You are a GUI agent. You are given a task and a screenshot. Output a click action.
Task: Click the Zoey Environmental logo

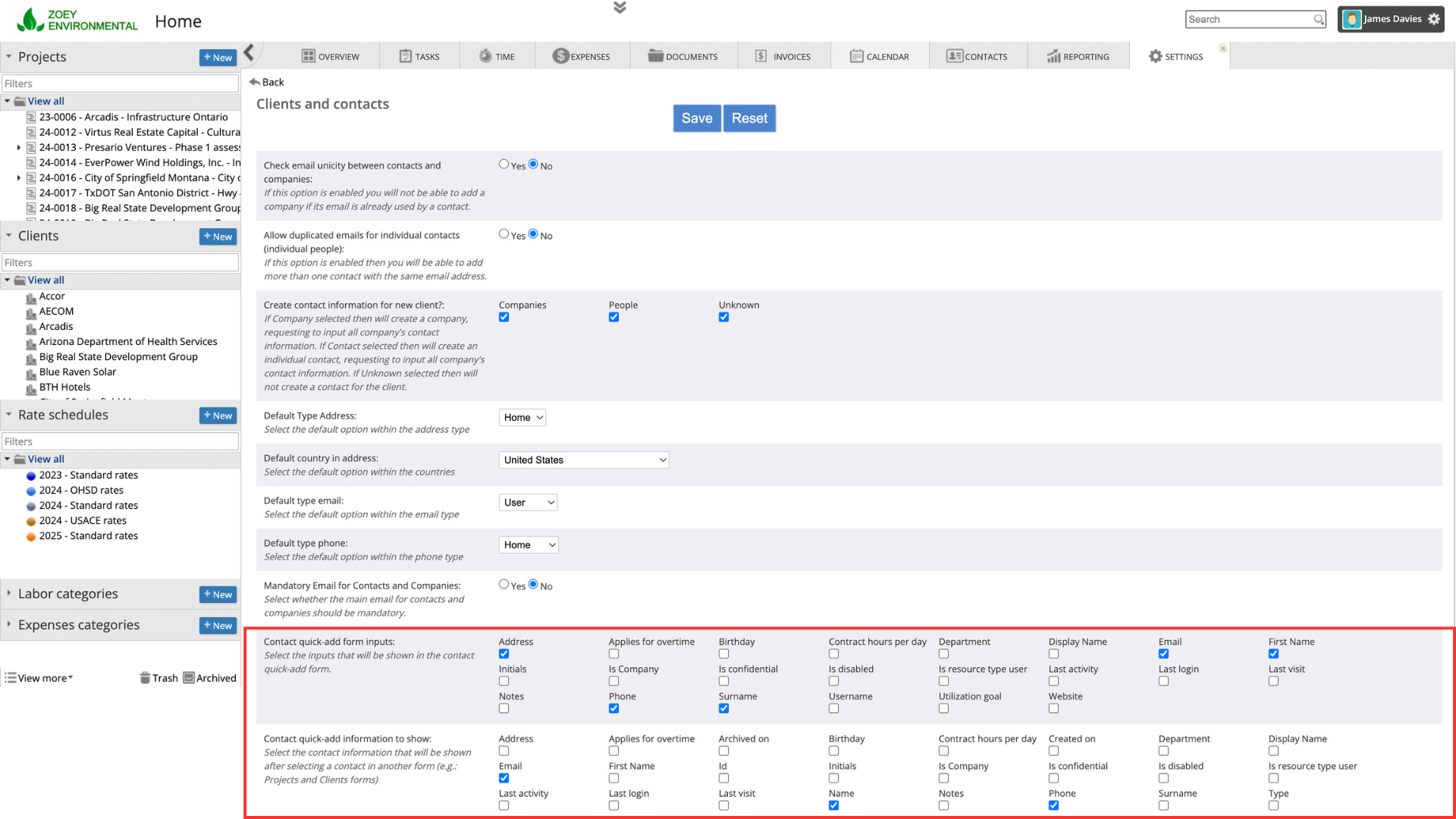[x=77, y=20]
